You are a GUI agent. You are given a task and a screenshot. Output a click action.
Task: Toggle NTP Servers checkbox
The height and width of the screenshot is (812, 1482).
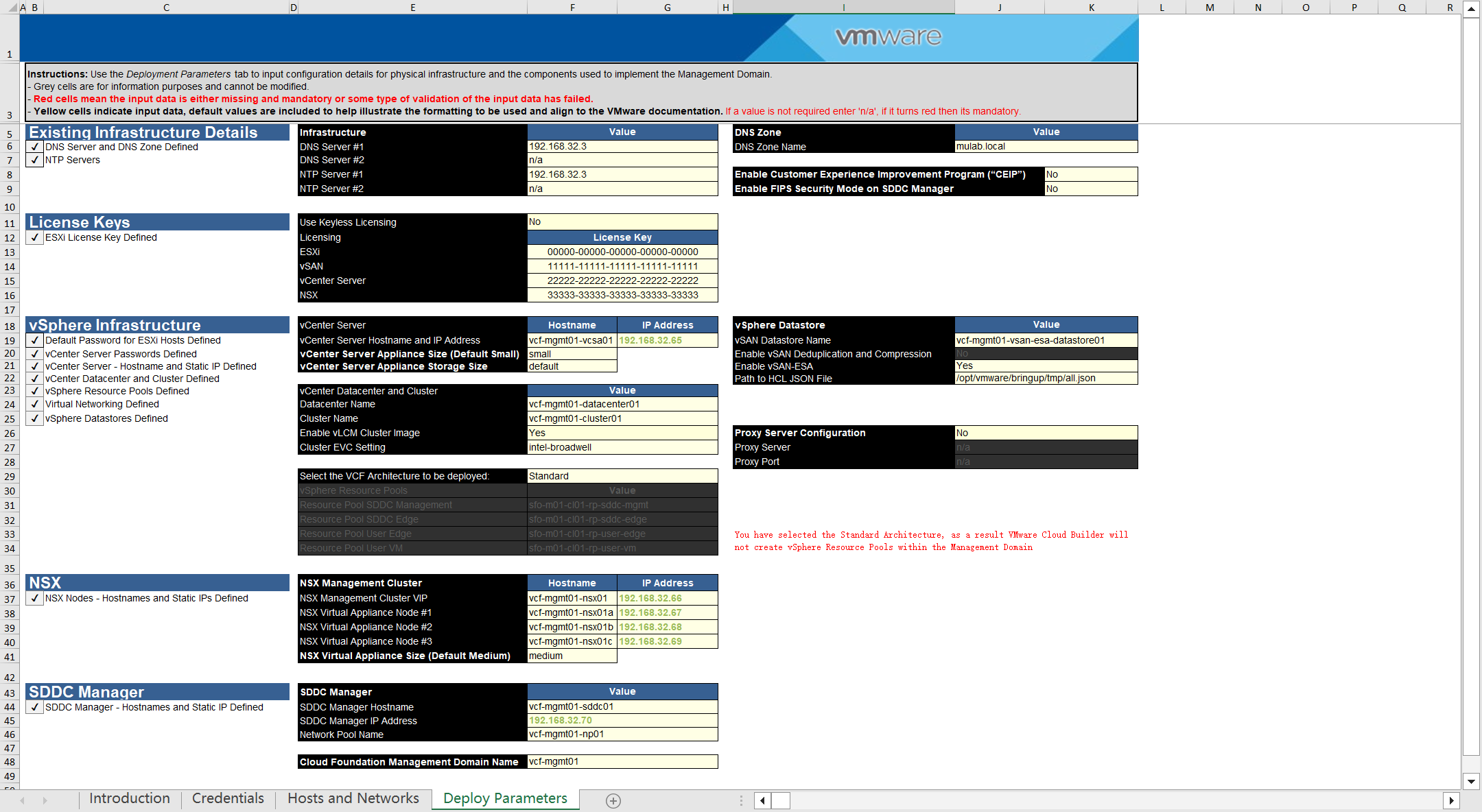pos(35,160)
